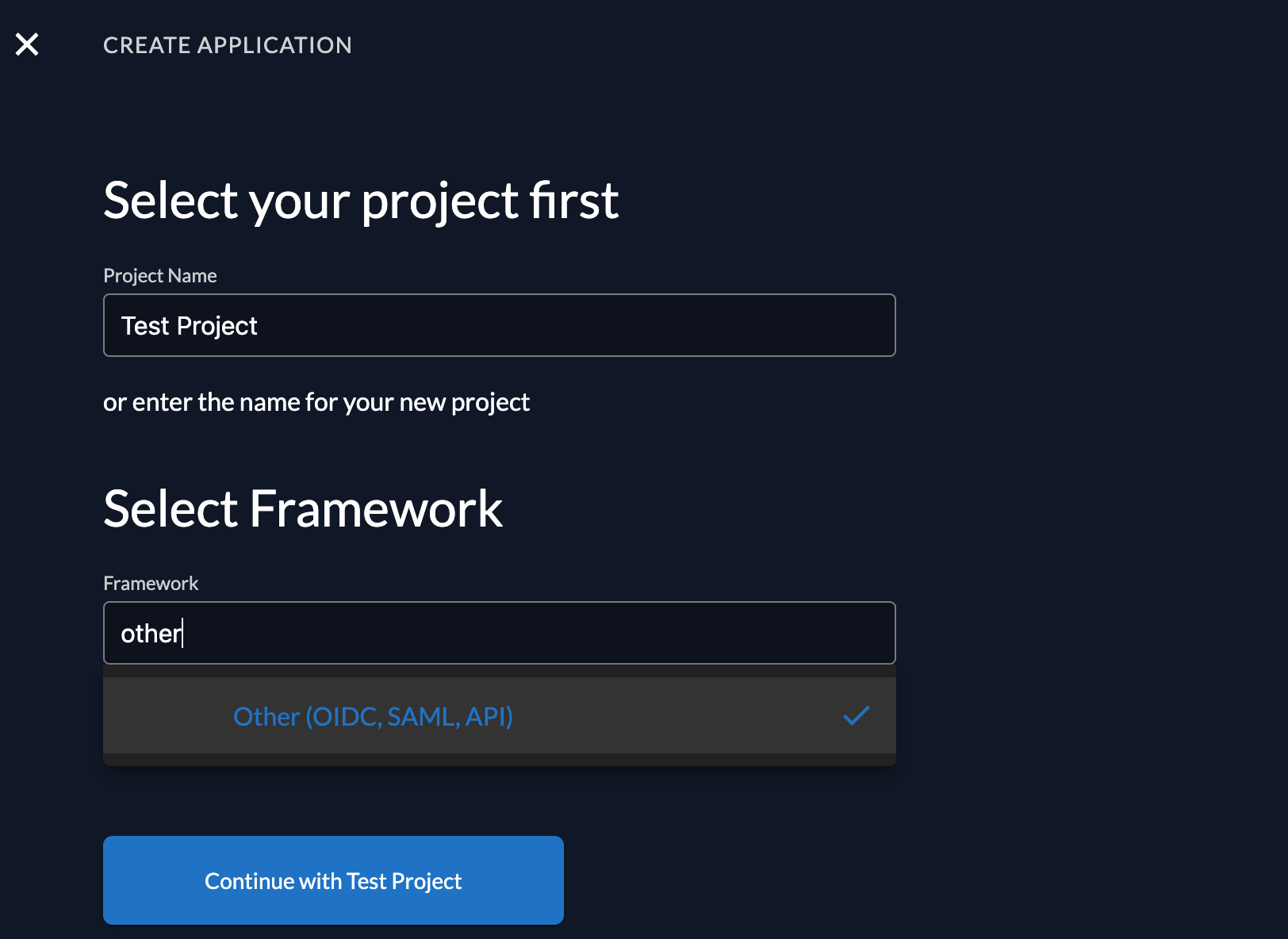Choose the highlighted framework suggestion row
1288x939 pixels.
click(499, 715)
